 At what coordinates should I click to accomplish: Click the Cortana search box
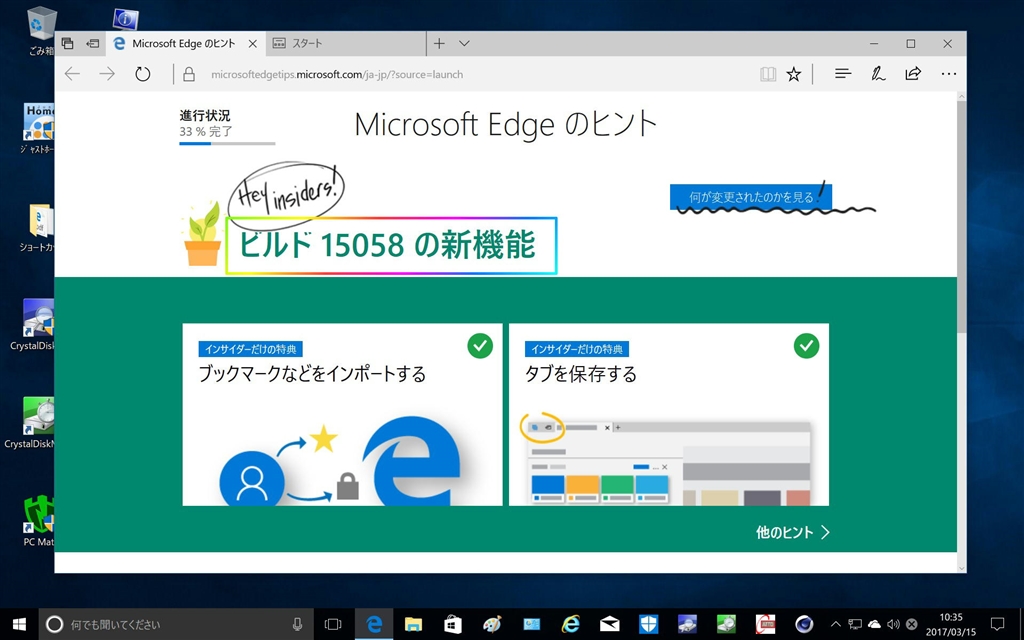click(x=176, y=624)
